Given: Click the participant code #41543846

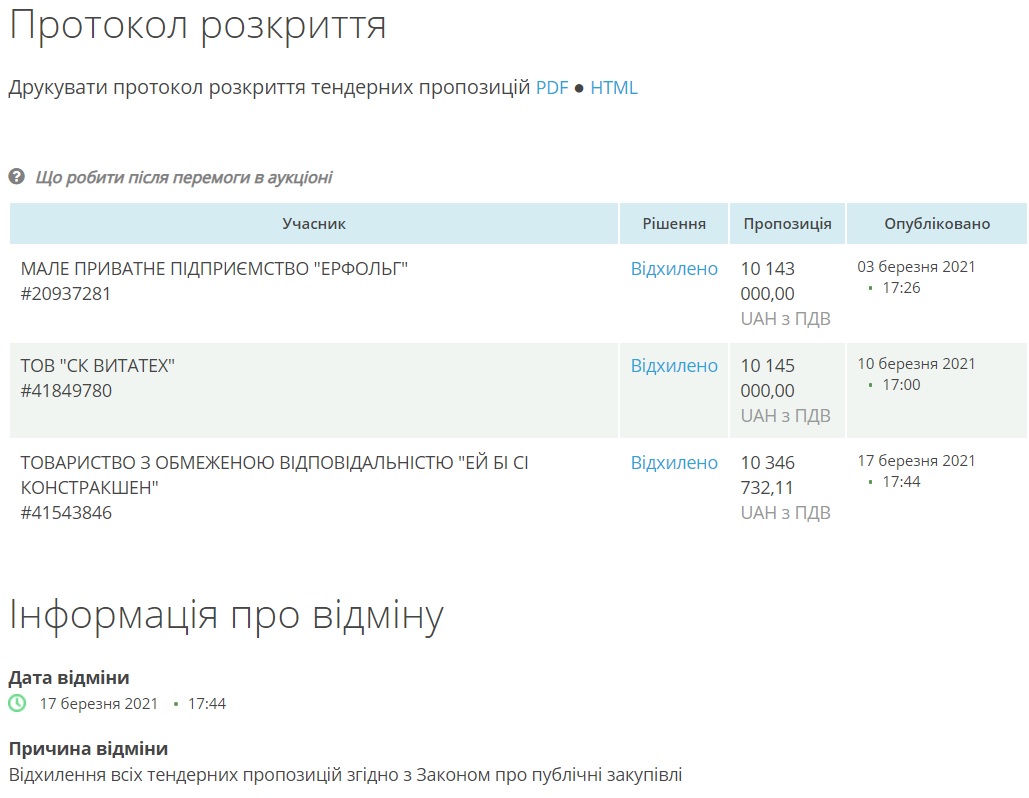Looking at the screenshot, I should tap(66, 513).
